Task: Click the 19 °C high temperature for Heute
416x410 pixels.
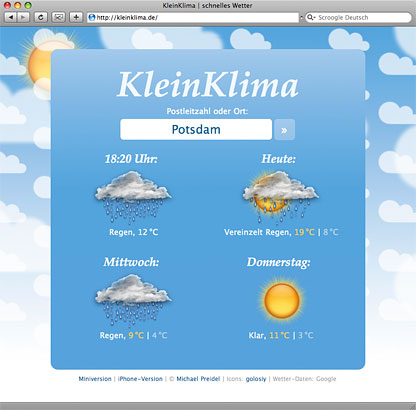Action: 304,232
